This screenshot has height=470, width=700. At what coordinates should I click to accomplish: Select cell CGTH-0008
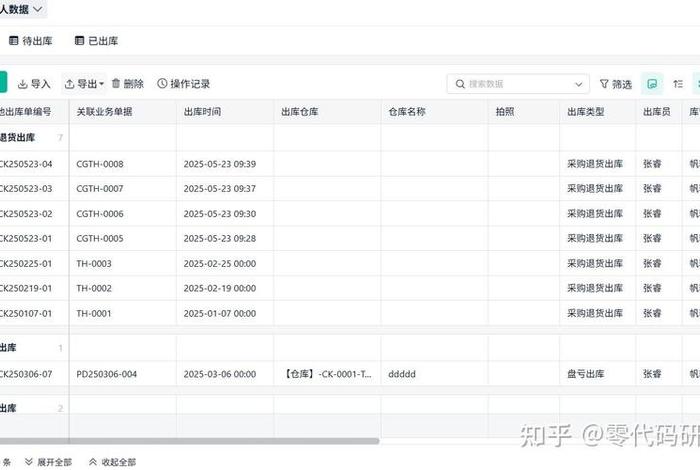coord(100,164)
